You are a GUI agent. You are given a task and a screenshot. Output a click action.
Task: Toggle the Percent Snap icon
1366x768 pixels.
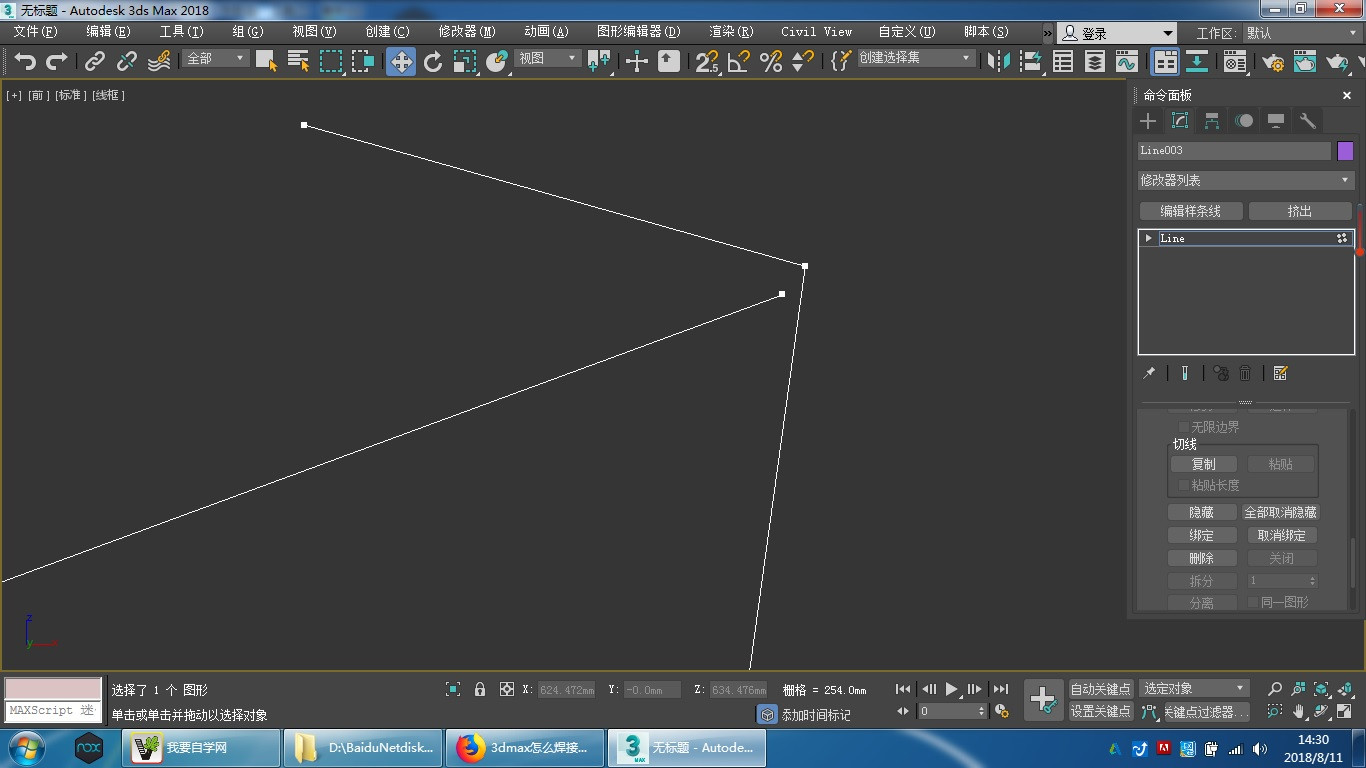pos(771,62)
